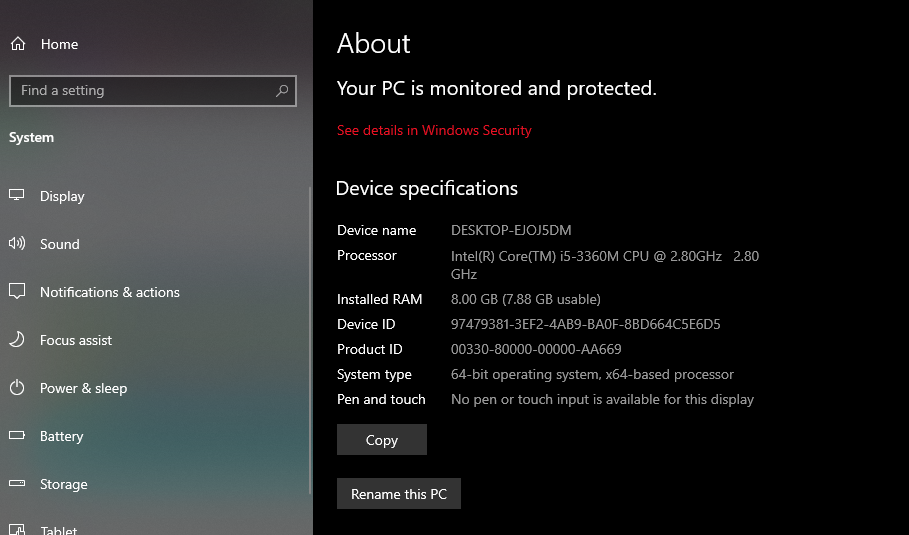Image resolution: width=909 pixels, height=535 pixels.
Task: Click the System section heading
Action: pyautogui.click(x=31, y=137)
